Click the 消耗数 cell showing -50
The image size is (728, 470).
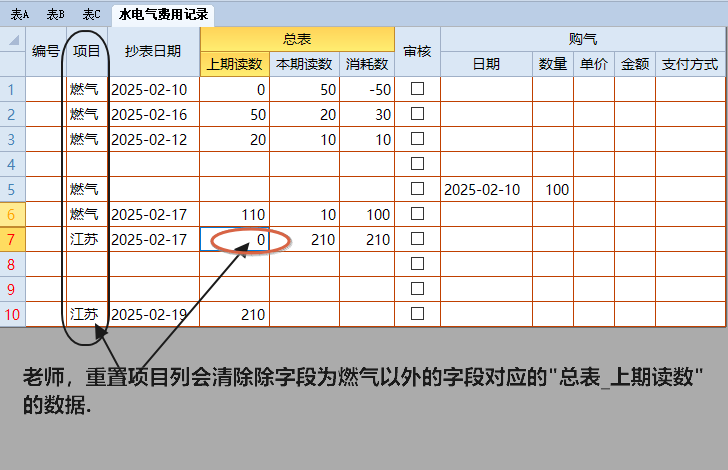coord(367,89)
